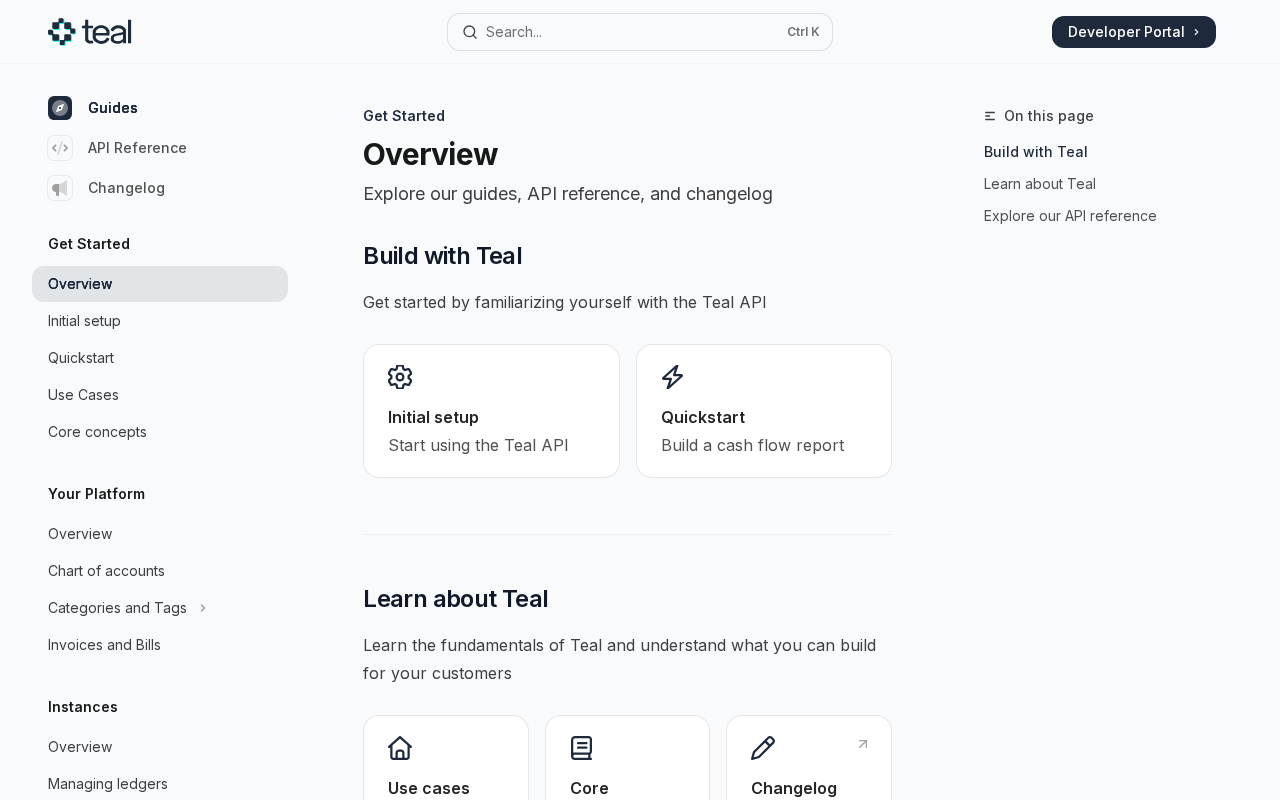
Task: Click the Guides compass icon
Action: 60,108
